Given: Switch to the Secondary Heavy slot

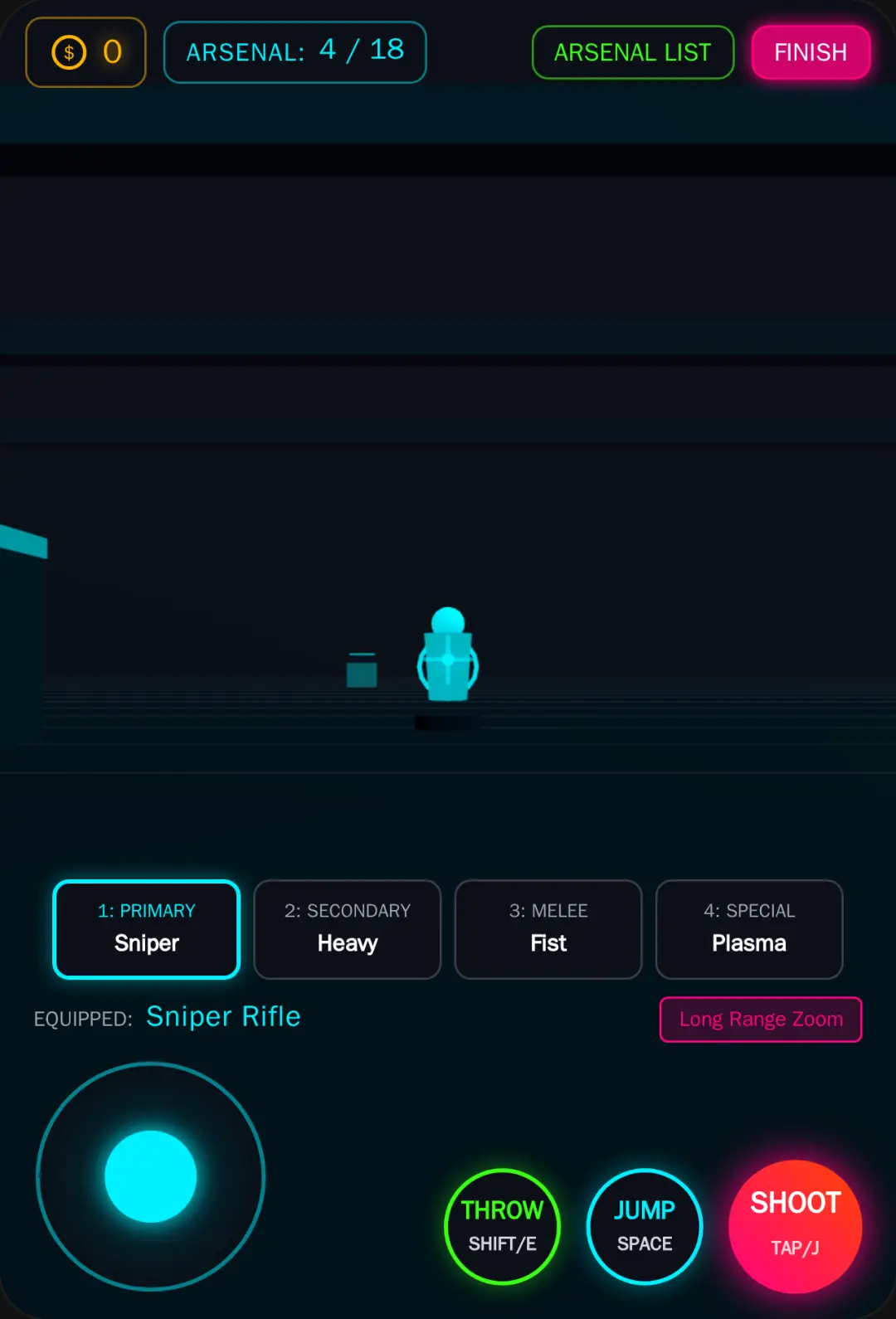Looking at the screenshot, I should [x=348, y=929].
